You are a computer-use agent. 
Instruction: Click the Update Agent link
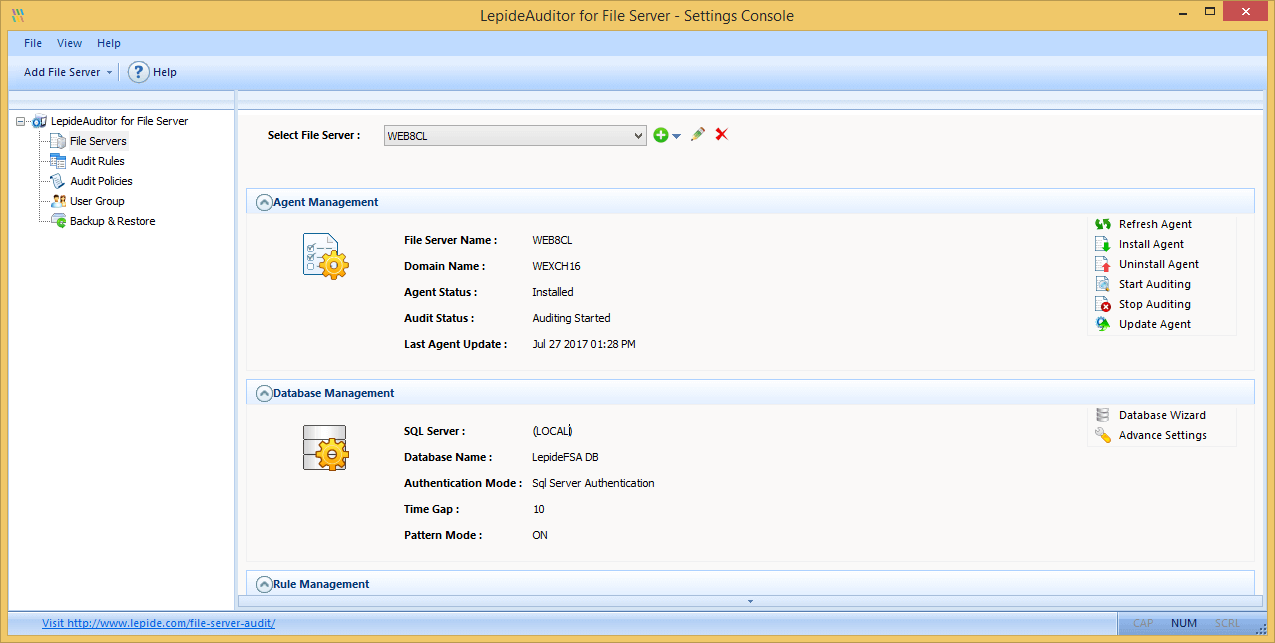coord(1155,324)
